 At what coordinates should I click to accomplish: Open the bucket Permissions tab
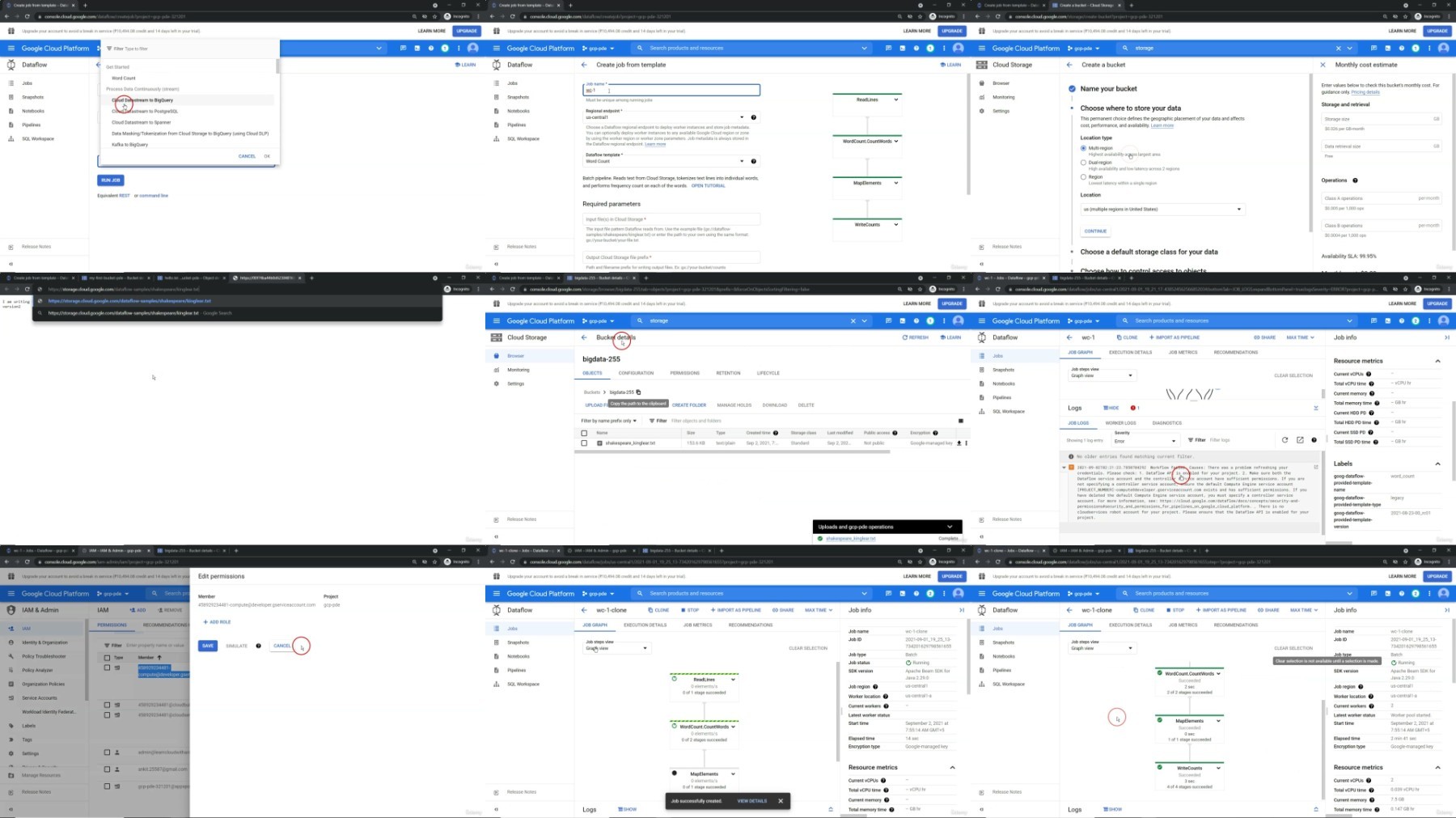684,373
